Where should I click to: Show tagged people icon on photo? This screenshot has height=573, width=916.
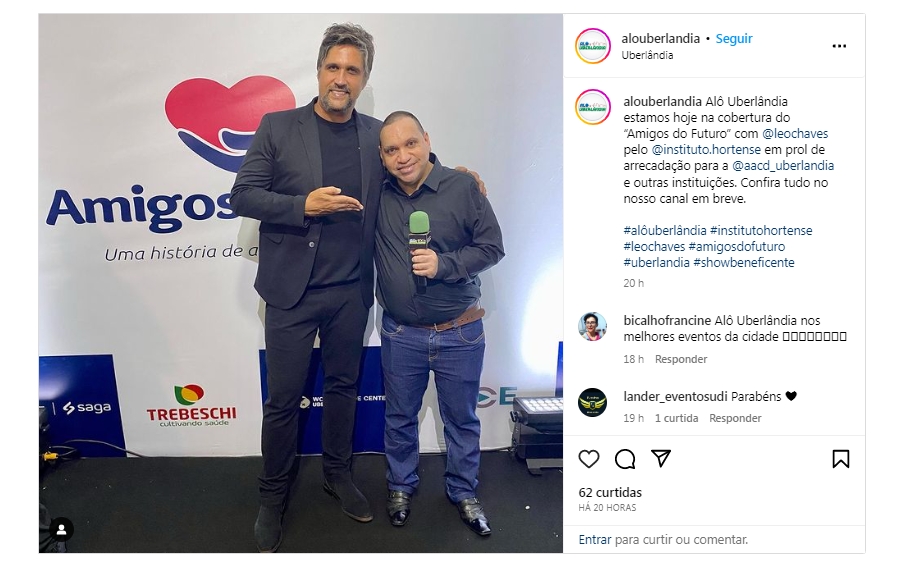pyautogui.click(x=61, y=530)
